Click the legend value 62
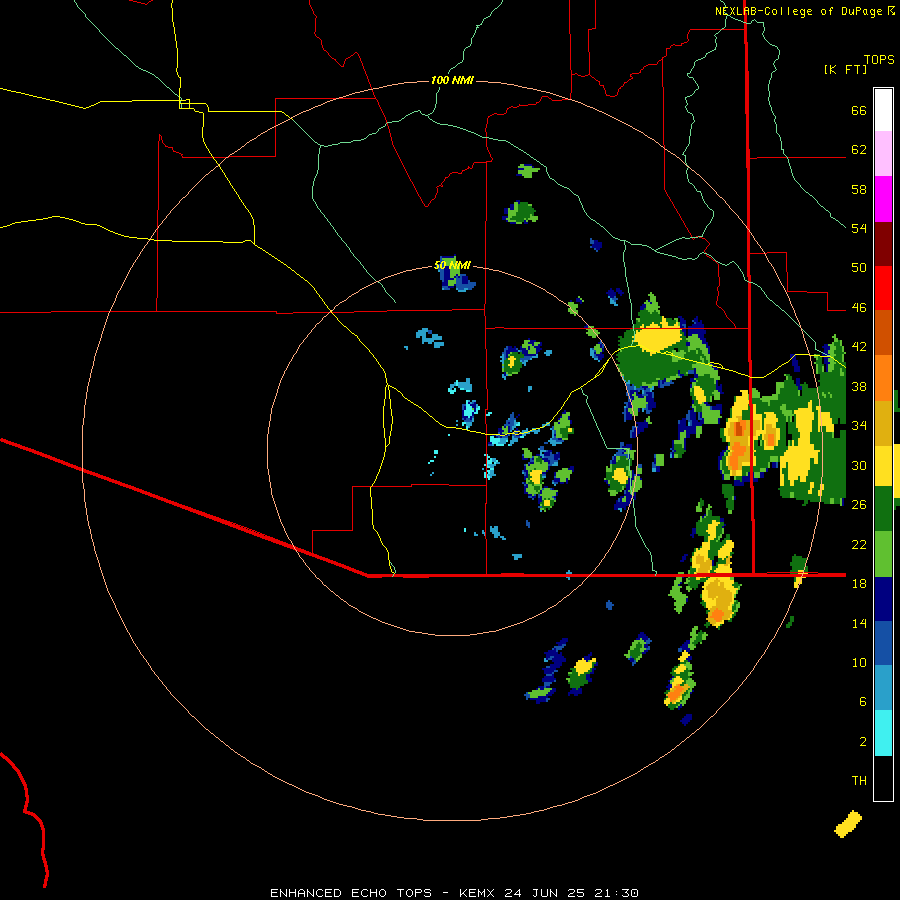The height and width of the screenshot is (900, 900). (859, 150)
